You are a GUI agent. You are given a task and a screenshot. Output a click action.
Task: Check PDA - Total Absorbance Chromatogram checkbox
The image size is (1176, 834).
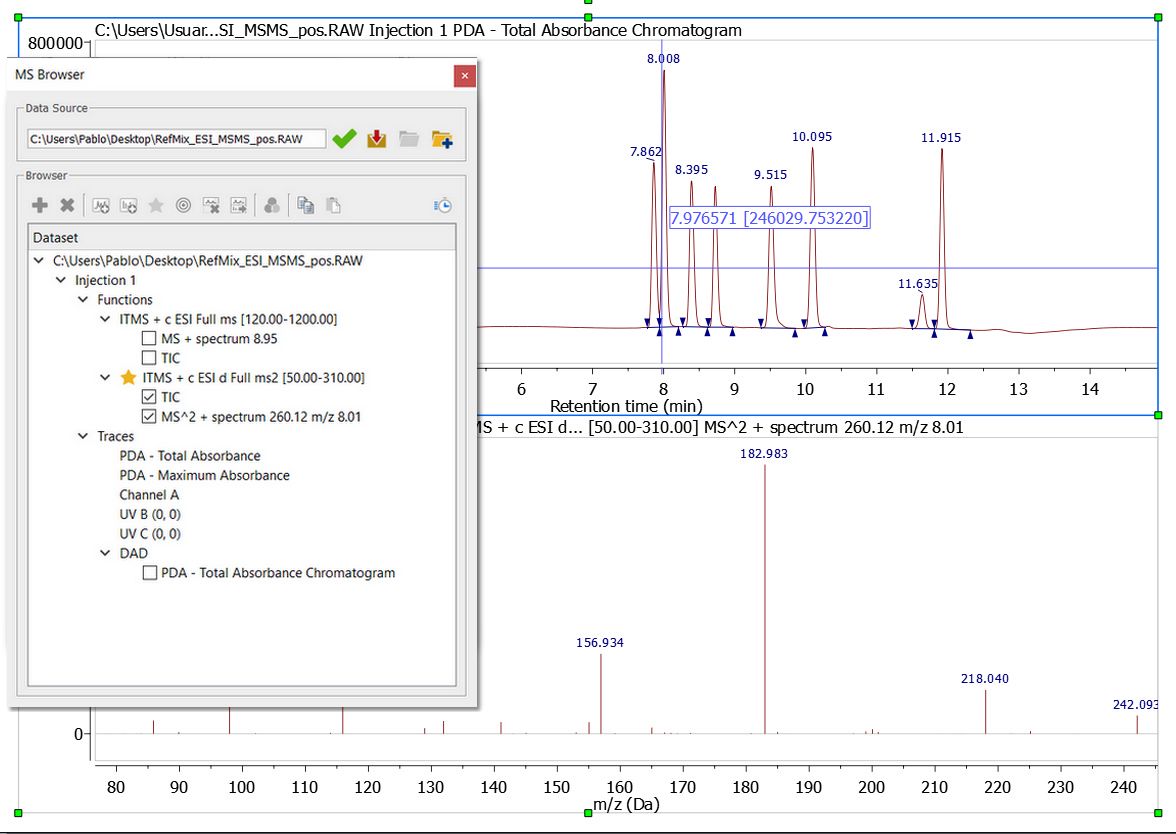pyautogui.click(x=149, y=573)
